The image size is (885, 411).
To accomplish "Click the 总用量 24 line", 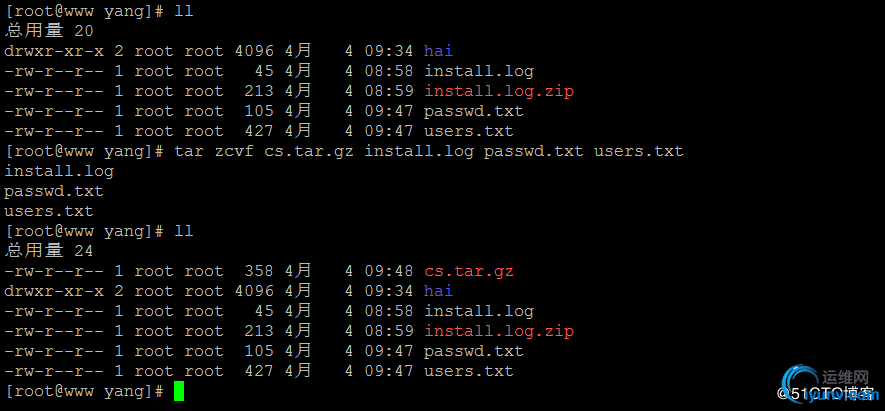I will (x=49, y=251).
